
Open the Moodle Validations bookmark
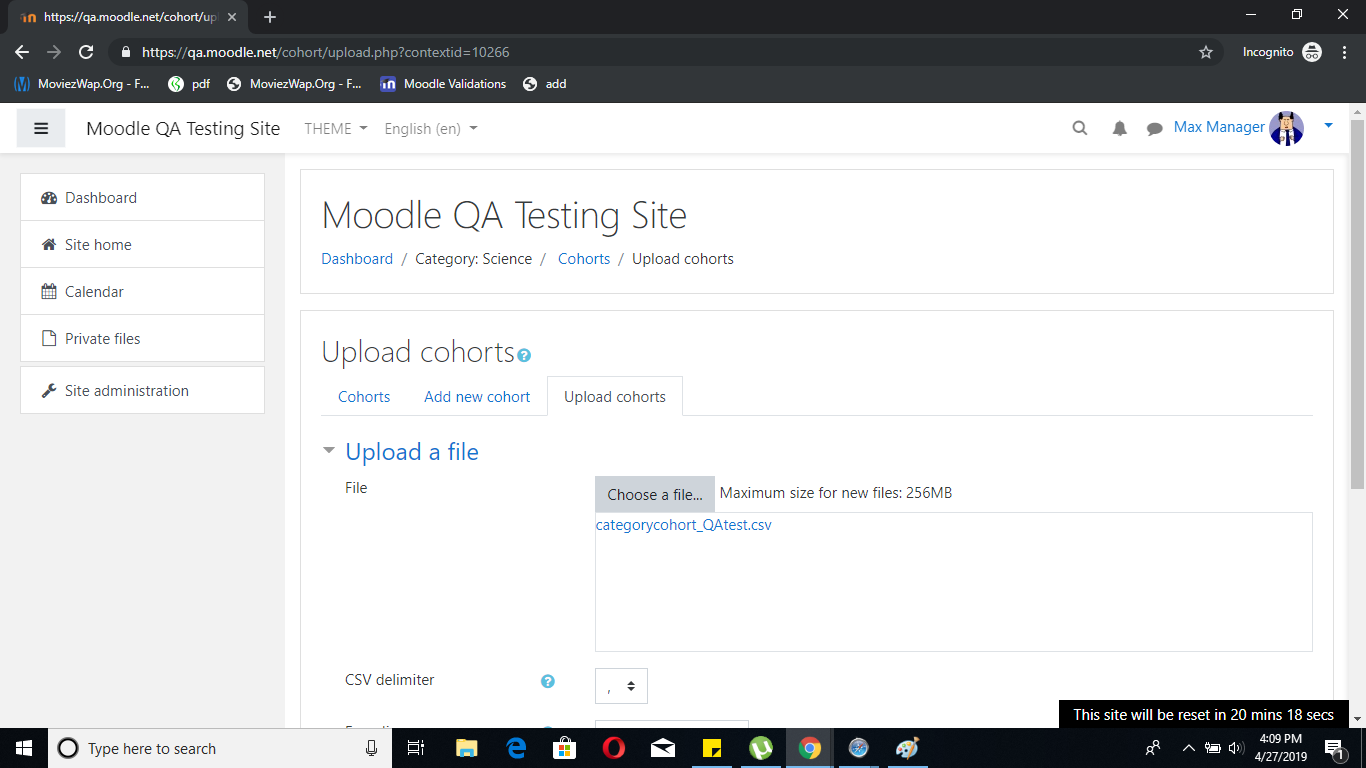[443, 84]
